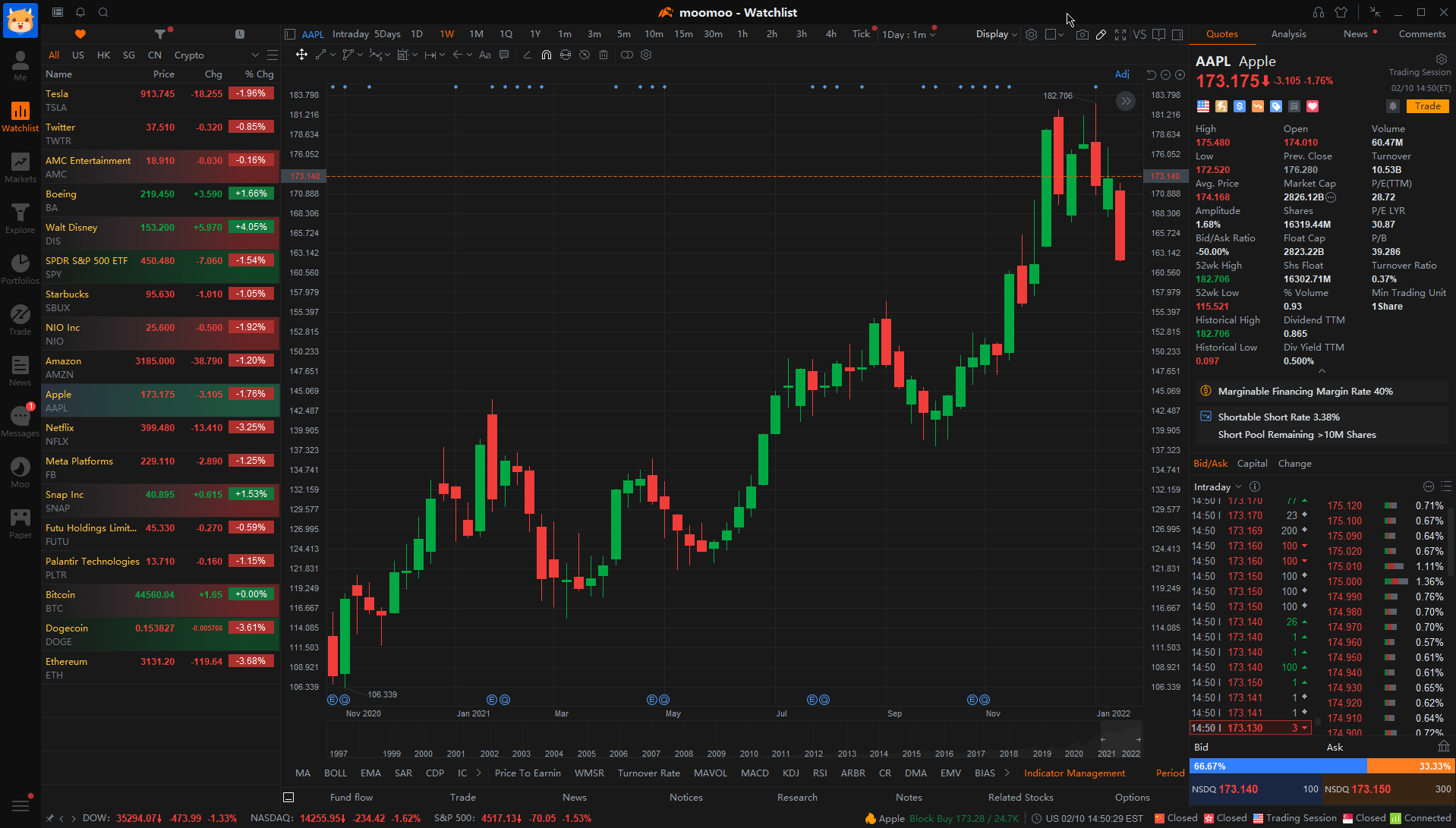Select the Crypto watchlist tab
1456x828 pixels.
click(x=189, y=55)
